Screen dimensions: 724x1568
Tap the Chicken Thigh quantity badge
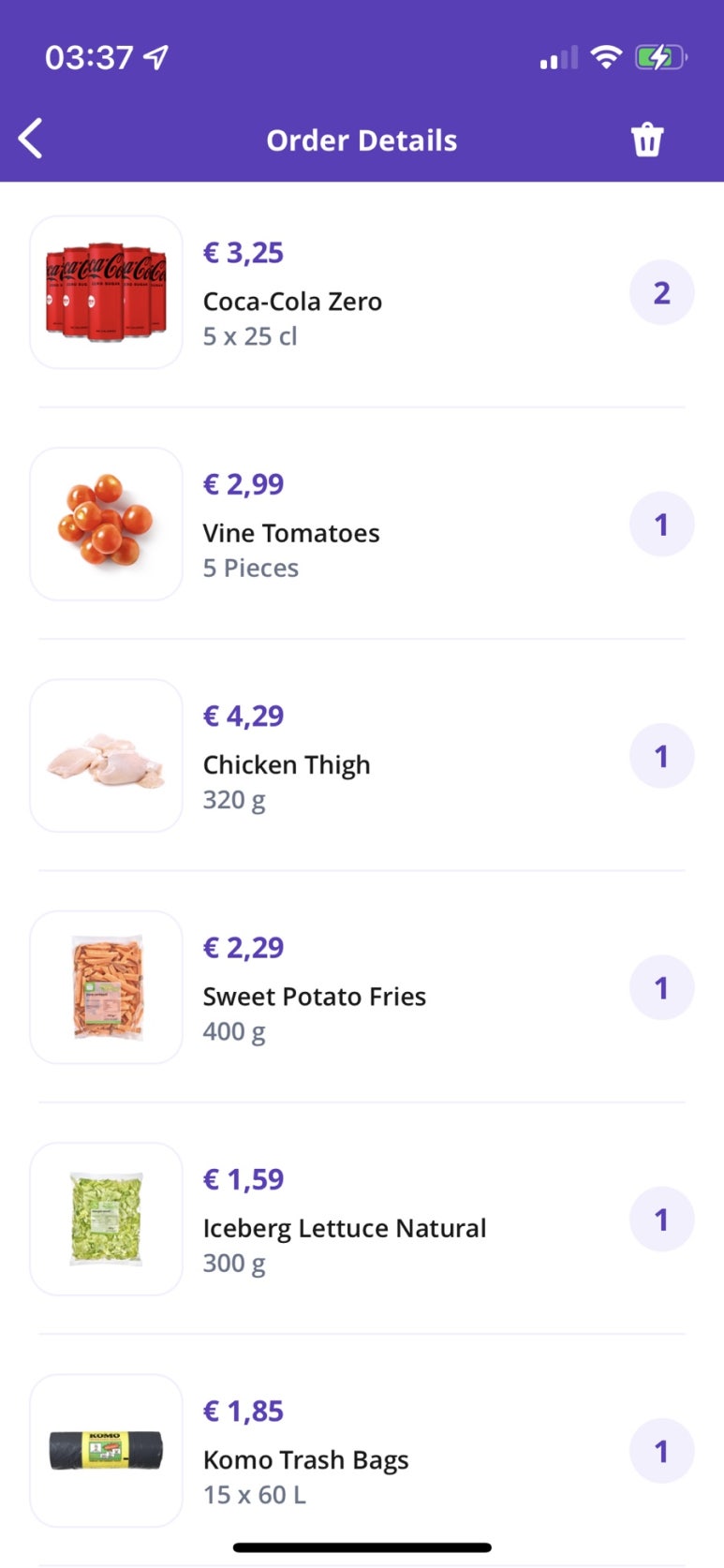661,756
